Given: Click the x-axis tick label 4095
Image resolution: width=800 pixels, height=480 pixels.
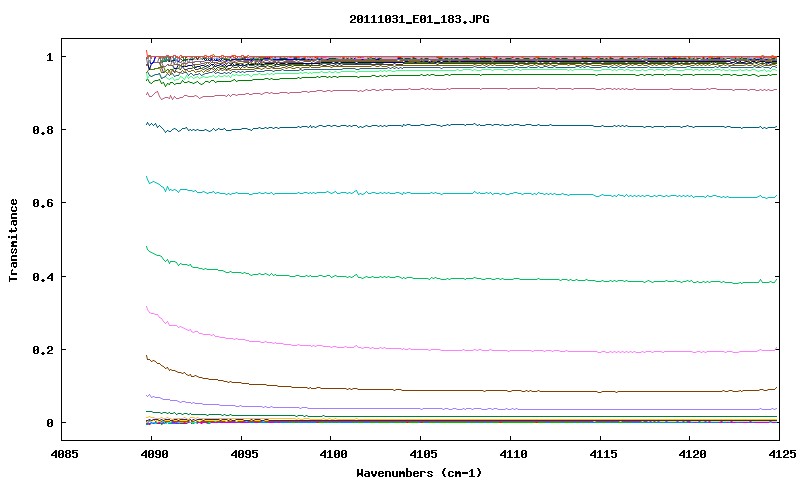Looking at the screenshot, I should tap(244, 453).
